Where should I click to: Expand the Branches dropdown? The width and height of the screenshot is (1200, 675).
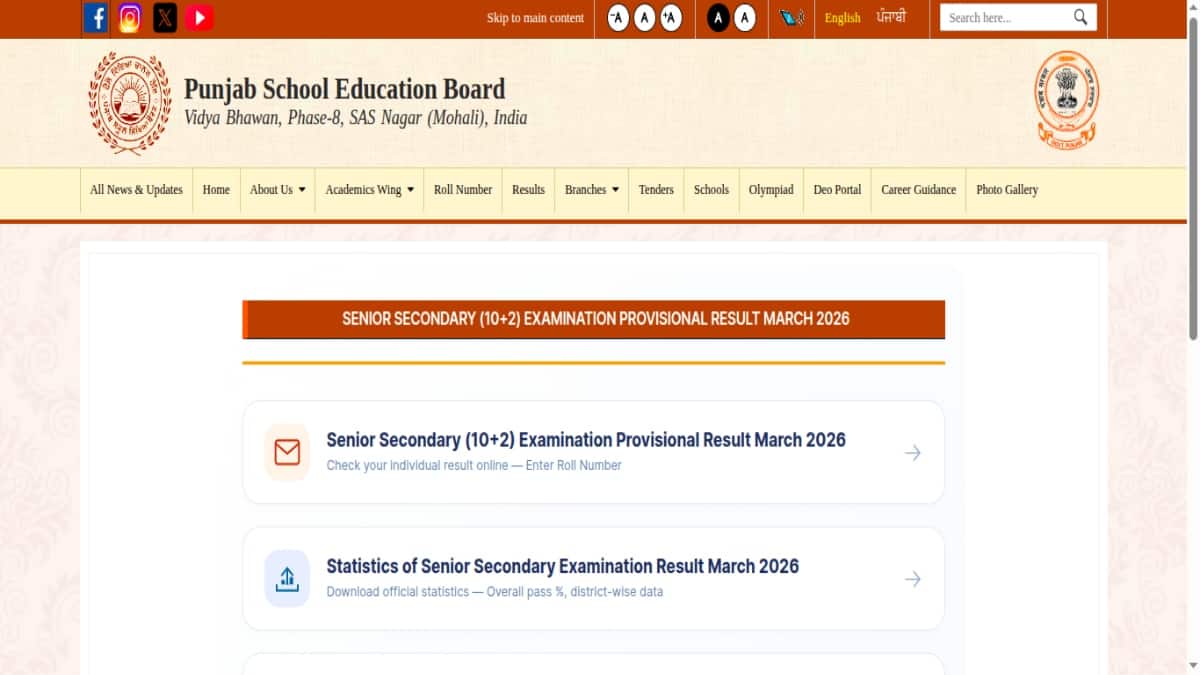[592, 190]
